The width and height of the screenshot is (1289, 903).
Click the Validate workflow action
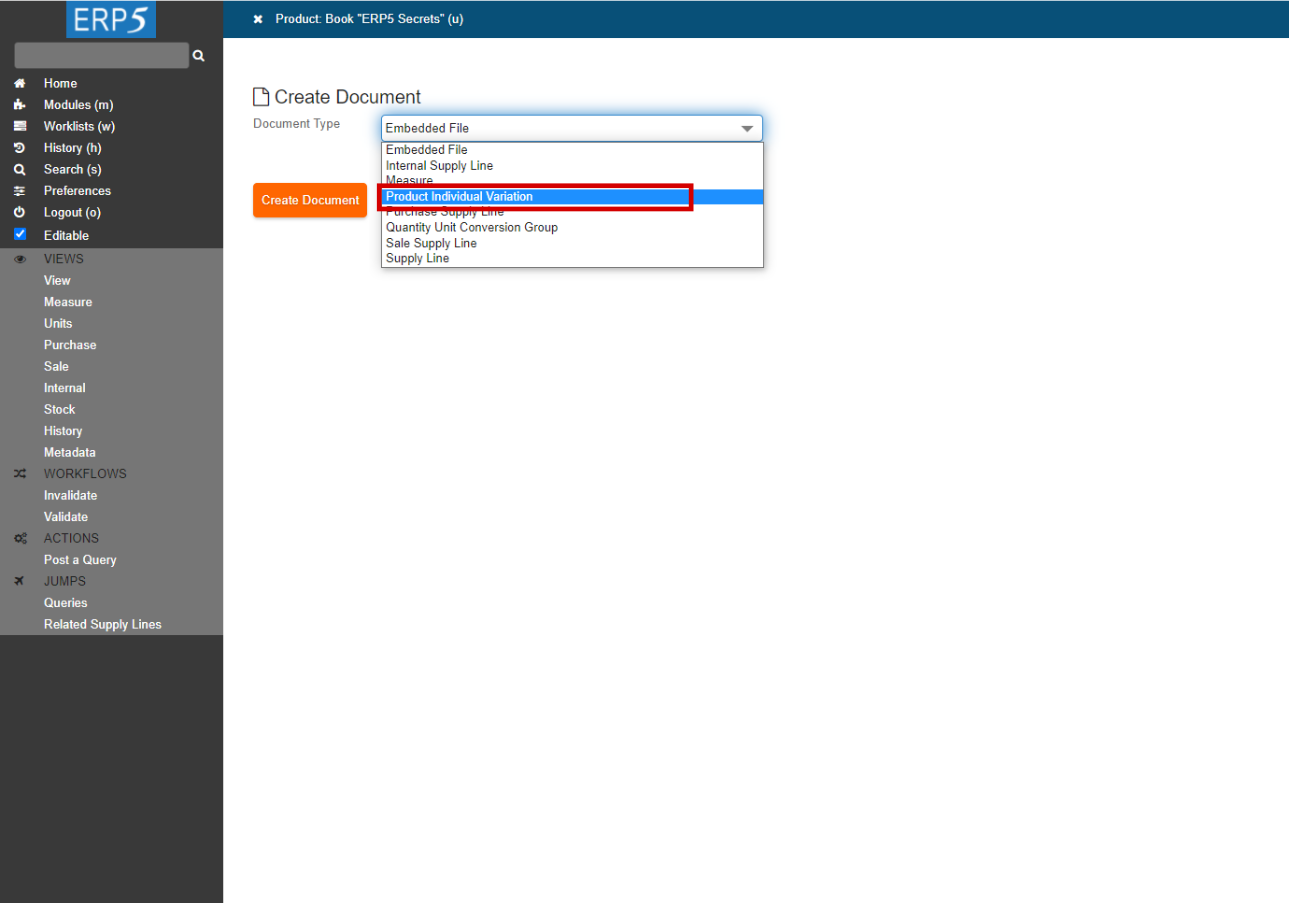[66, 517]
